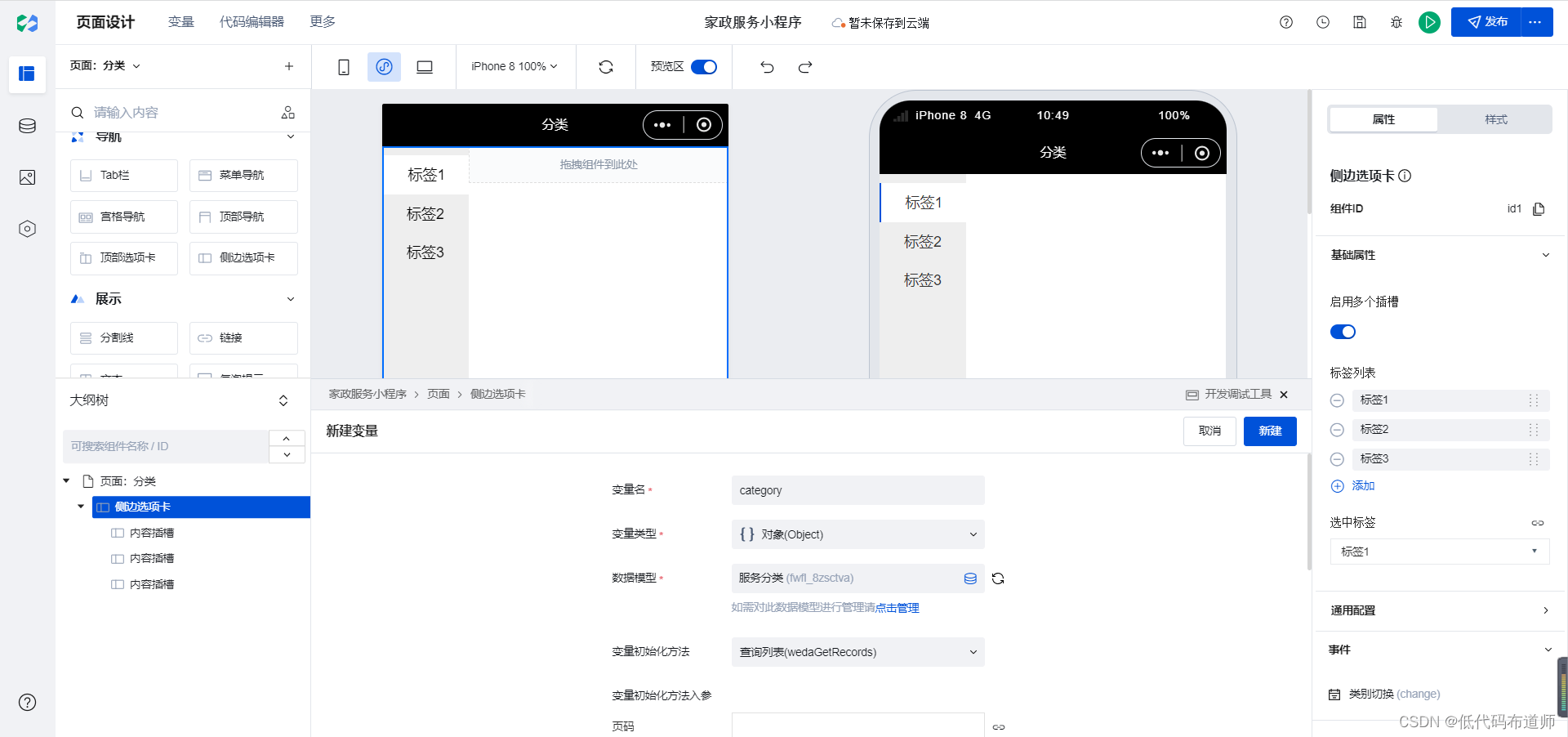
Task: Focus the 变量名 category input field
Action: click(x=858, y=490)
